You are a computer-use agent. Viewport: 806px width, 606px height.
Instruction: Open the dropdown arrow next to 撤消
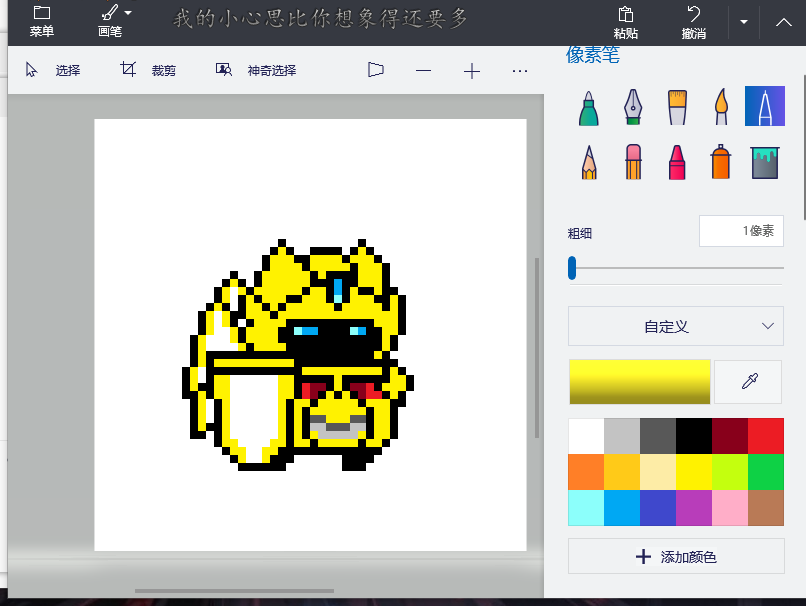point(744,22)
